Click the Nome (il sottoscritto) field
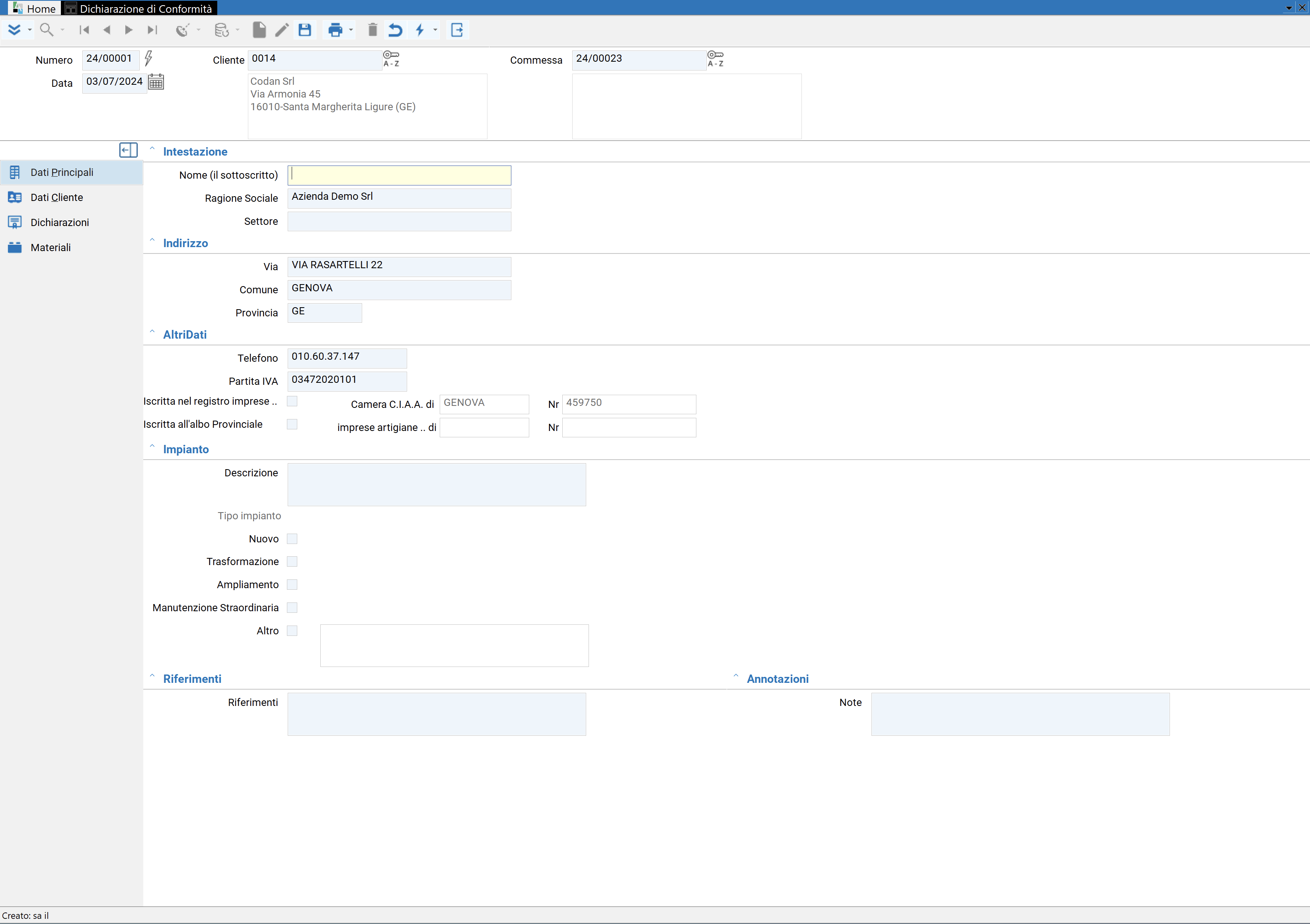The image size is (1310, 924). tap(400, 175)
